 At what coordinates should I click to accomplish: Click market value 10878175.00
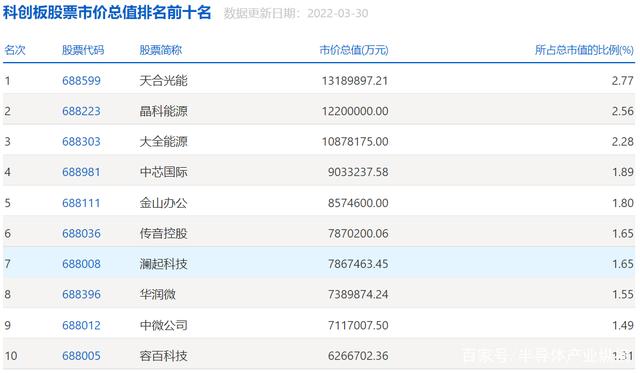[x=355, y=142]
